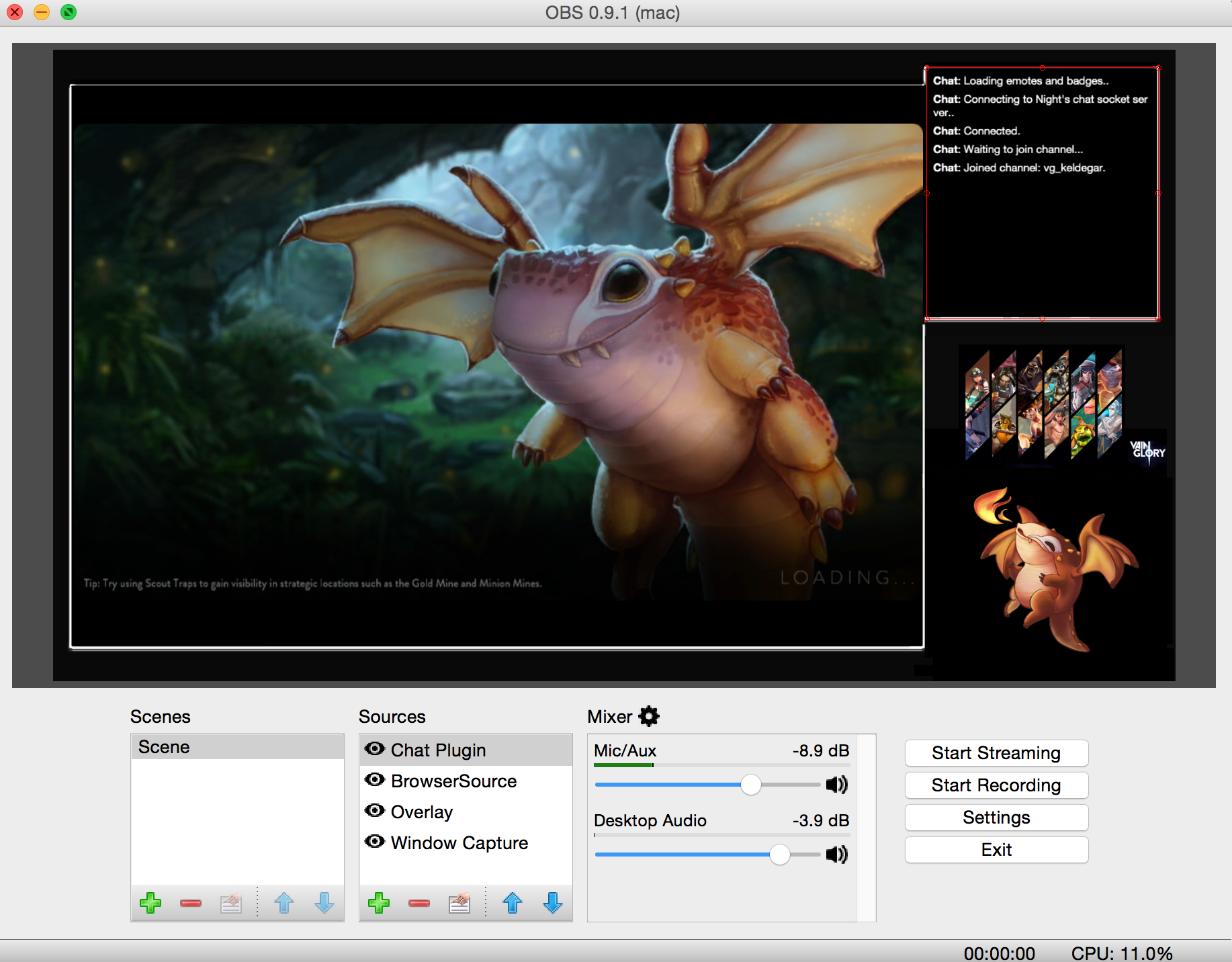
Task: Click the Mixer panel scrollbar
Action: [866, 828]
